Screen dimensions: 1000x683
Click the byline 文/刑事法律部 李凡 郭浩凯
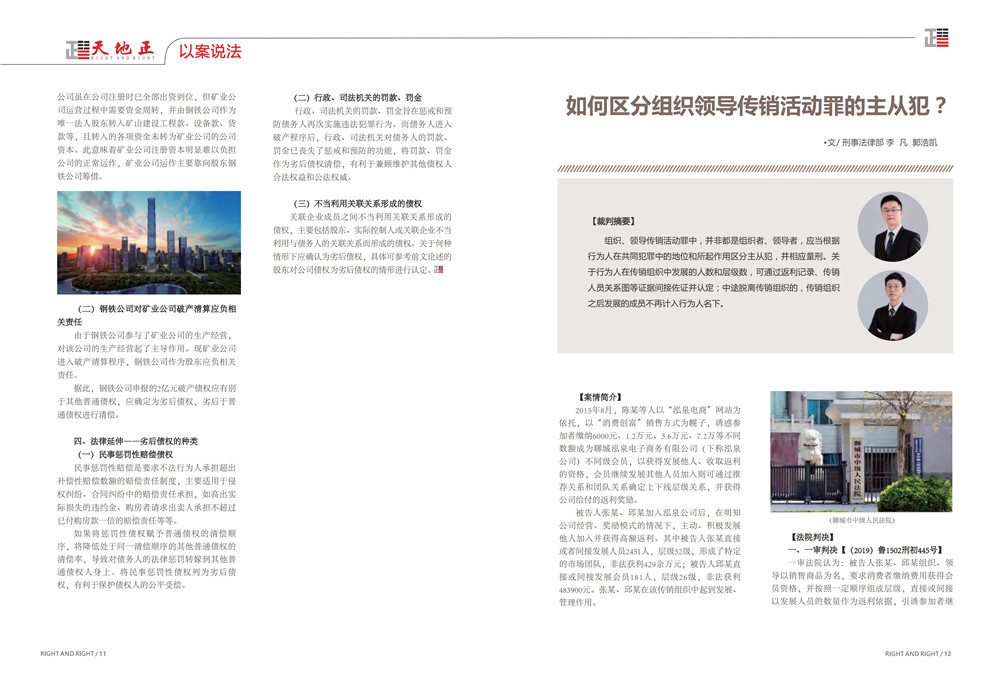pos(881,143)
